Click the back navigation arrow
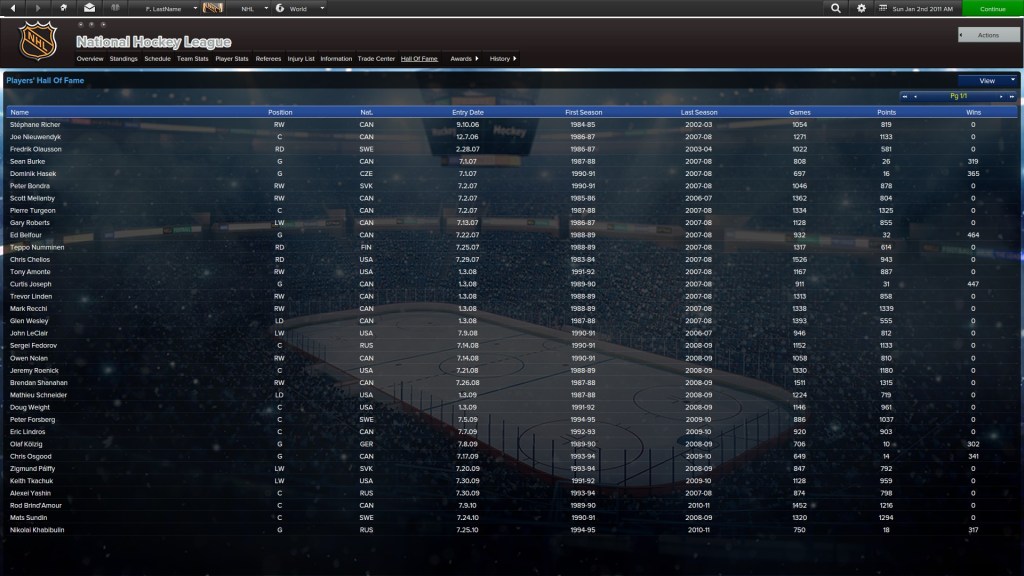The width and height of the screenshot is (1024, 576). point(12,8)
